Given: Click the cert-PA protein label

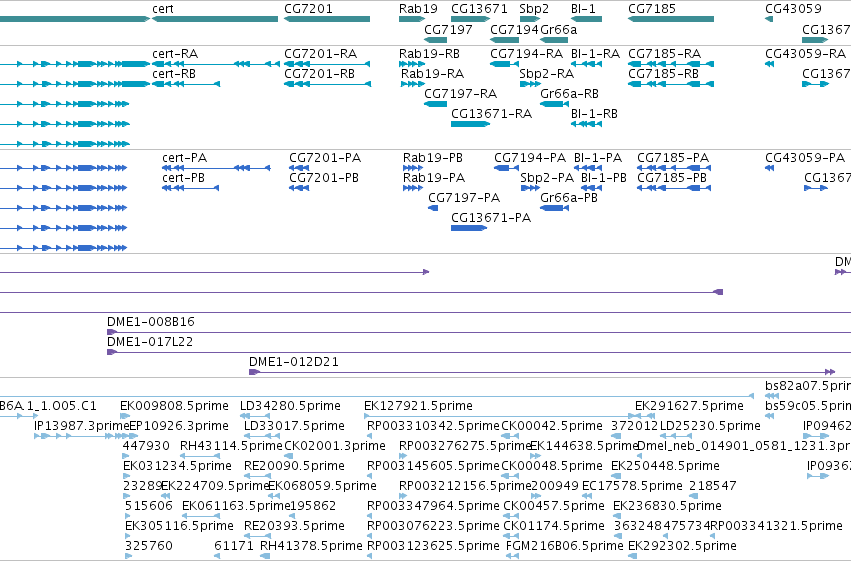Looking at the screenshot, I should pos(185,158).
